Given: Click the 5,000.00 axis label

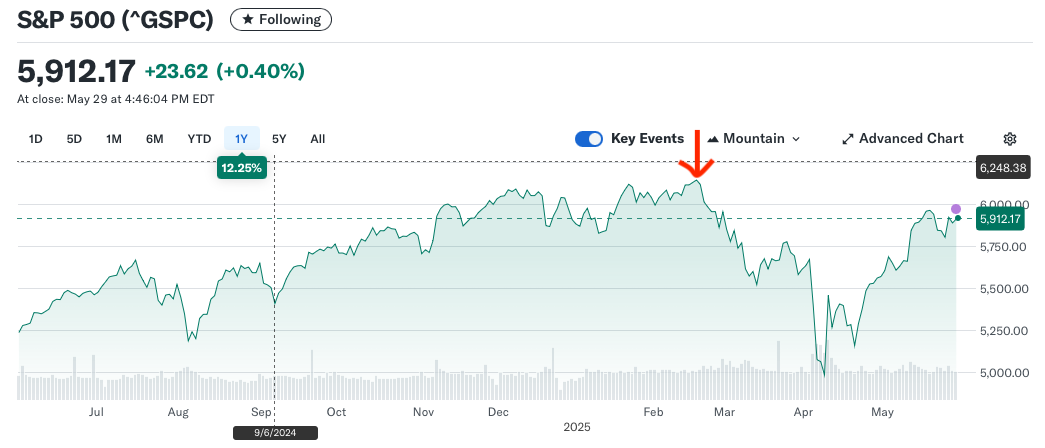Looking at the screenshot, I should (x=1003, y=373).
